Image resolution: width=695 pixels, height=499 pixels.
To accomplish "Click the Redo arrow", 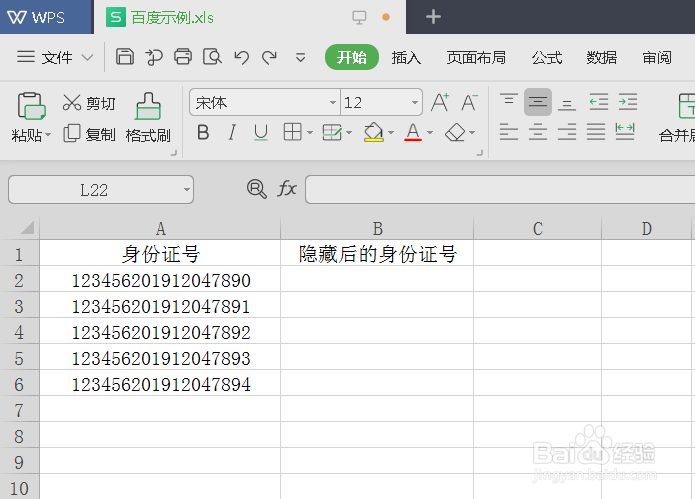I will click(269, 57).
